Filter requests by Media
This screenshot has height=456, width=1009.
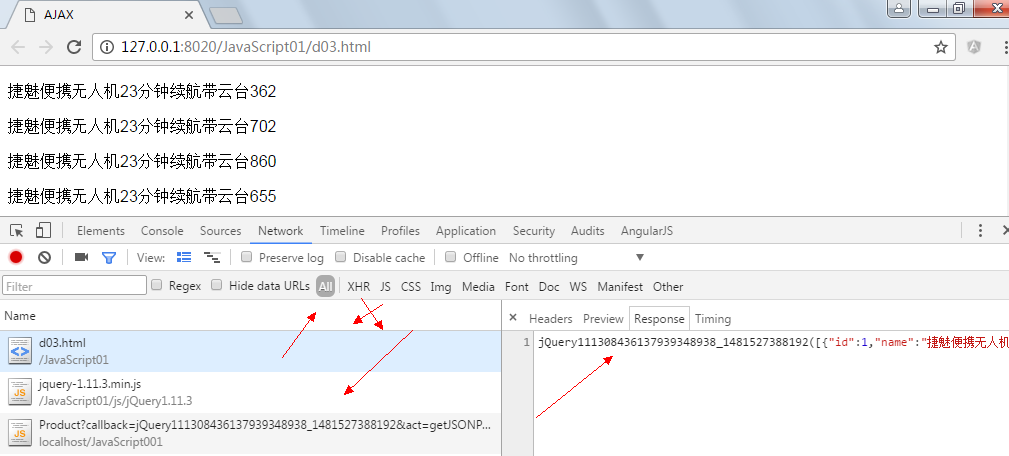pos(478,286)
